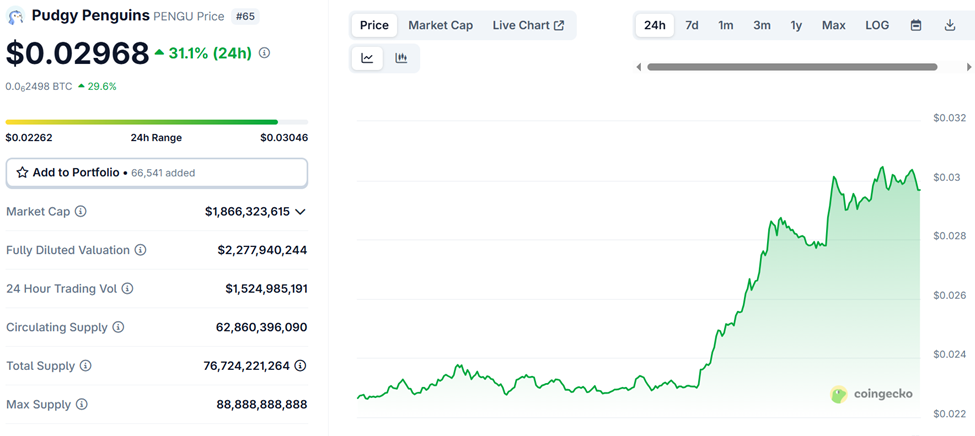Open info tooltip next to 24h percentage
Viewport: 975px width, 436px height.
264,53
